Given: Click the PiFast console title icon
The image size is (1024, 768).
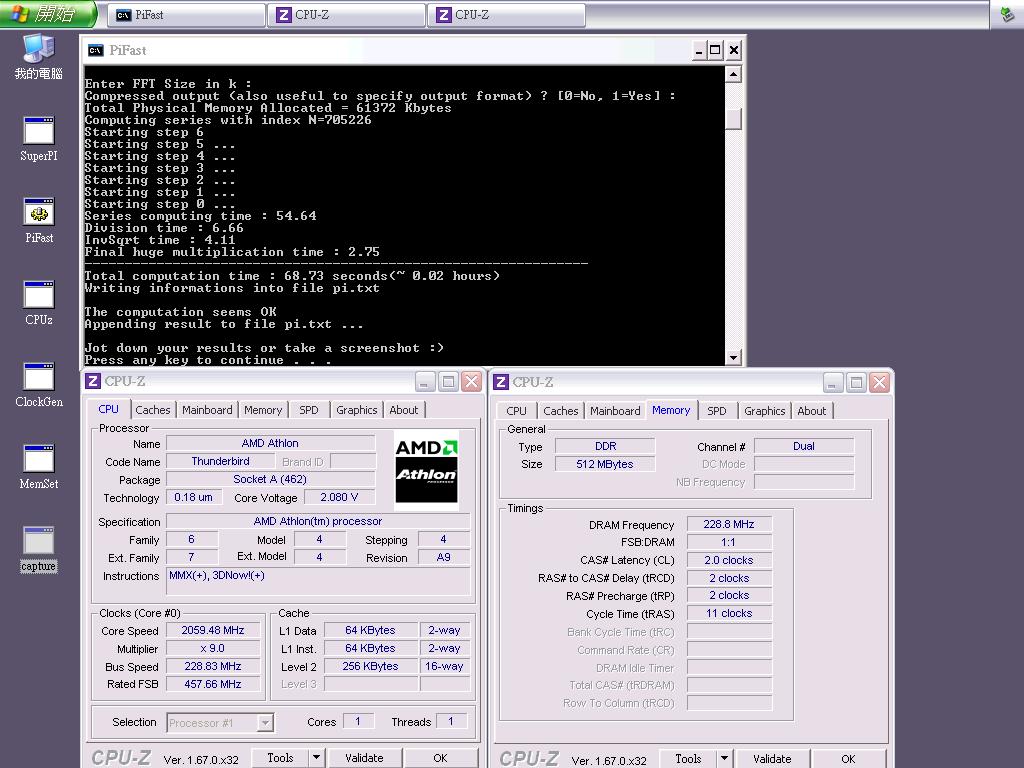Looking at the screenshot, I should [x=95, y=50].
